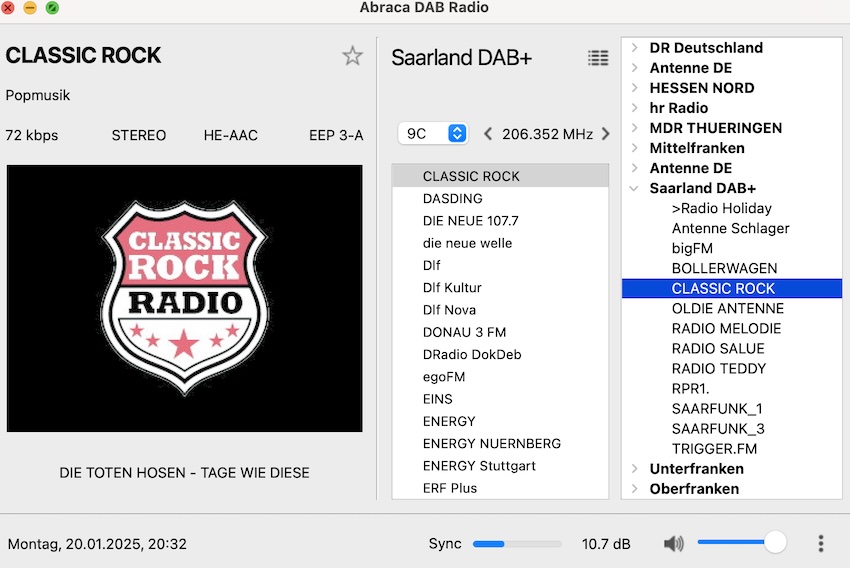Mute audio with the speaker icon

pyautogui.click(x=673, y=543)
